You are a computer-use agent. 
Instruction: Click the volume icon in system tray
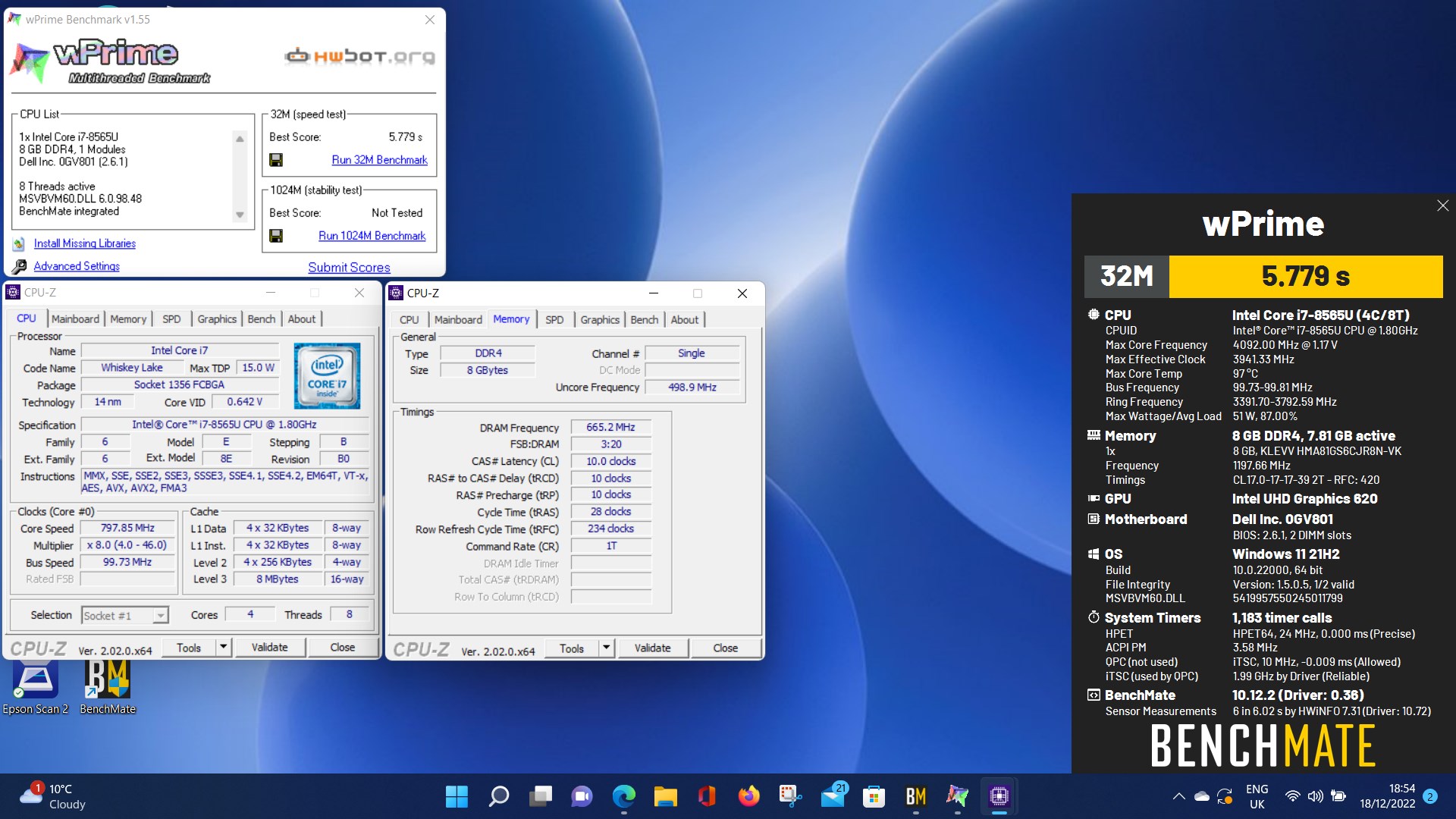pos(1315,796)
